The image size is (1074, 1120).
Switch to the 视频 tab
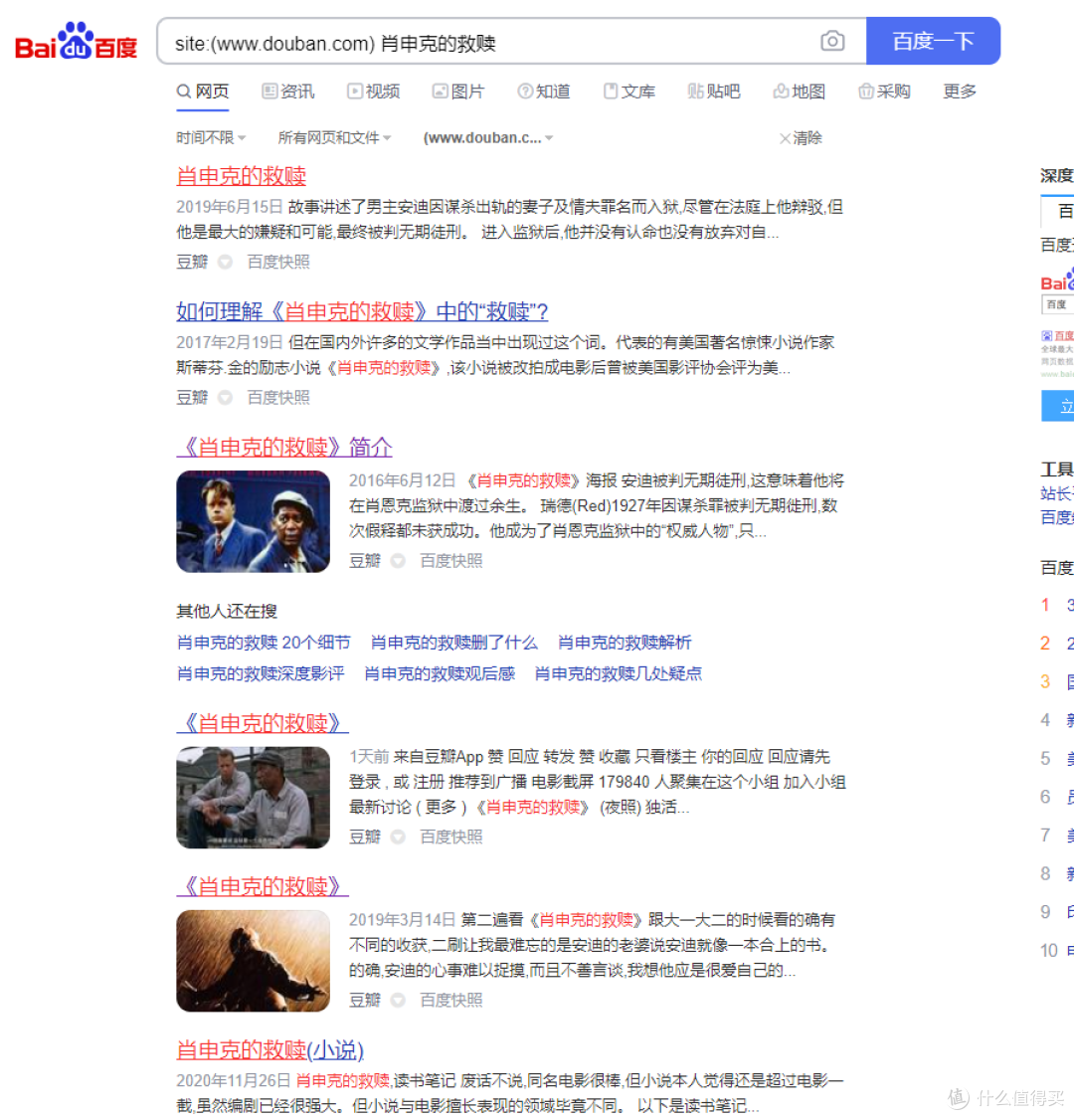coord(374,92)
